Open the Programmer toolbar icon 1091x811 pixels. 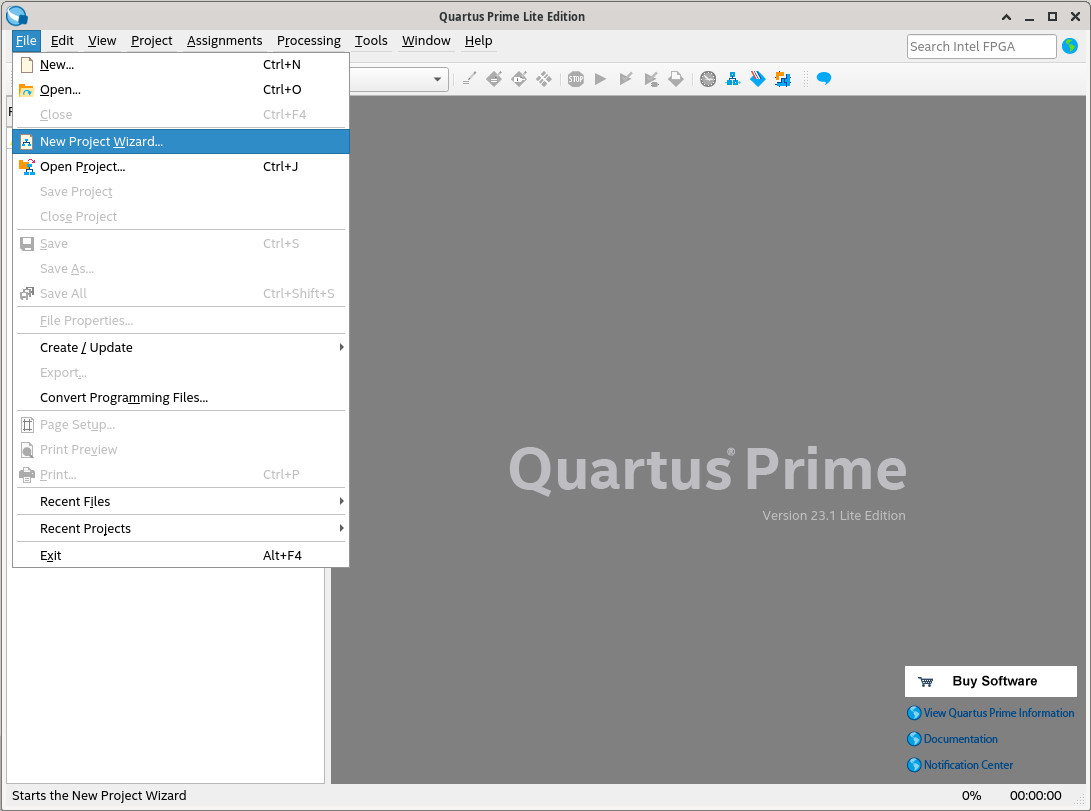[758, 79]
